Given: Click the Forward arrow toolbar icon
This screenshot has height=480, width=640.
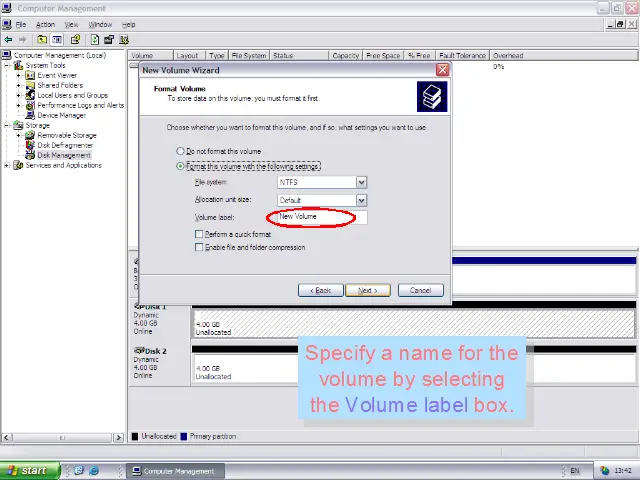Looking at the screenshot, I should tap(22, 40).
